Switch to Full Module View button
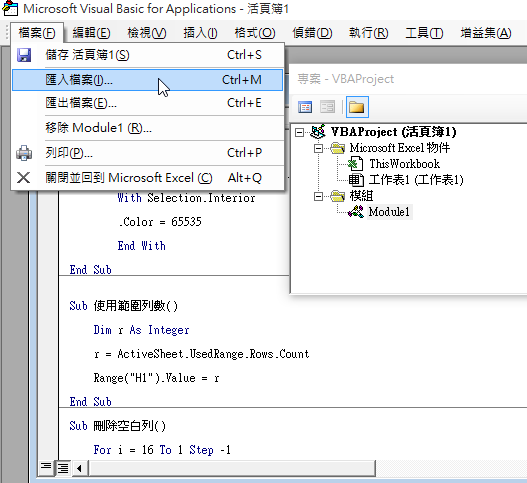This screenshot has width=527, height=483. pos(63,468)
